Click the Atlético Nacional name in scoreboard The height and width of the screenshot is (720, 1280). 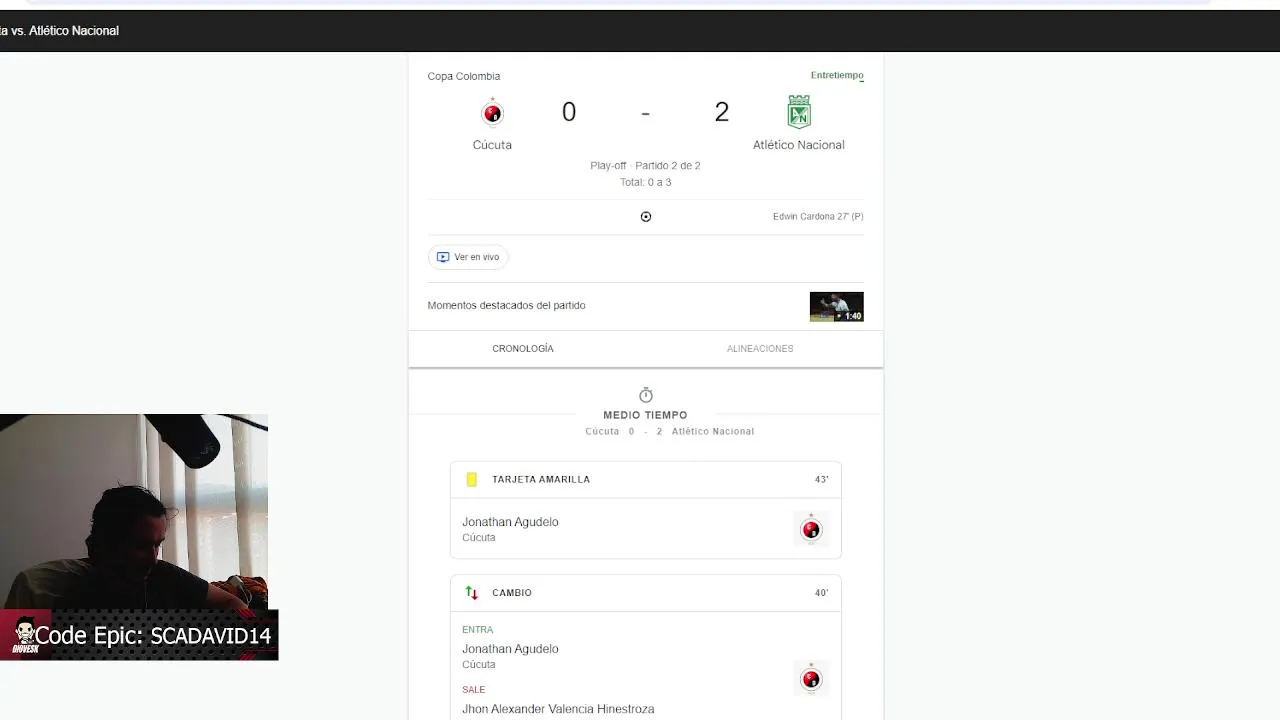799,145
